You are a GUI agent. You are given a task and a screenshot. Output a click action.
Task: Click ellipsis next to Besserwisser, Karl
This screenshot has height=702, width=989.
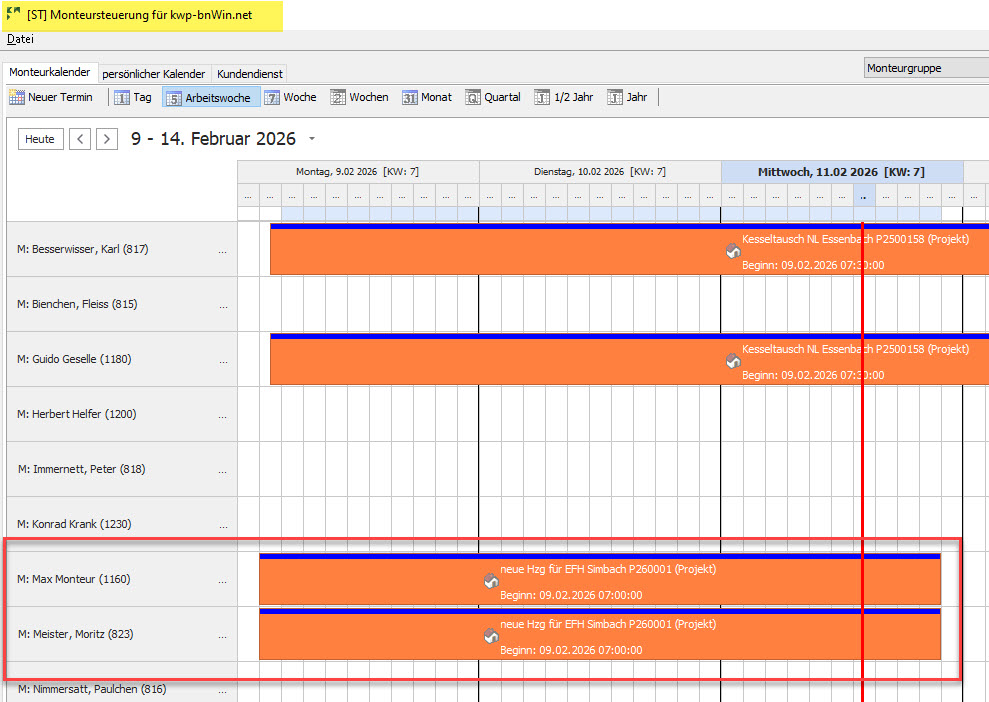pyautogui.click(x=223, y=250)
